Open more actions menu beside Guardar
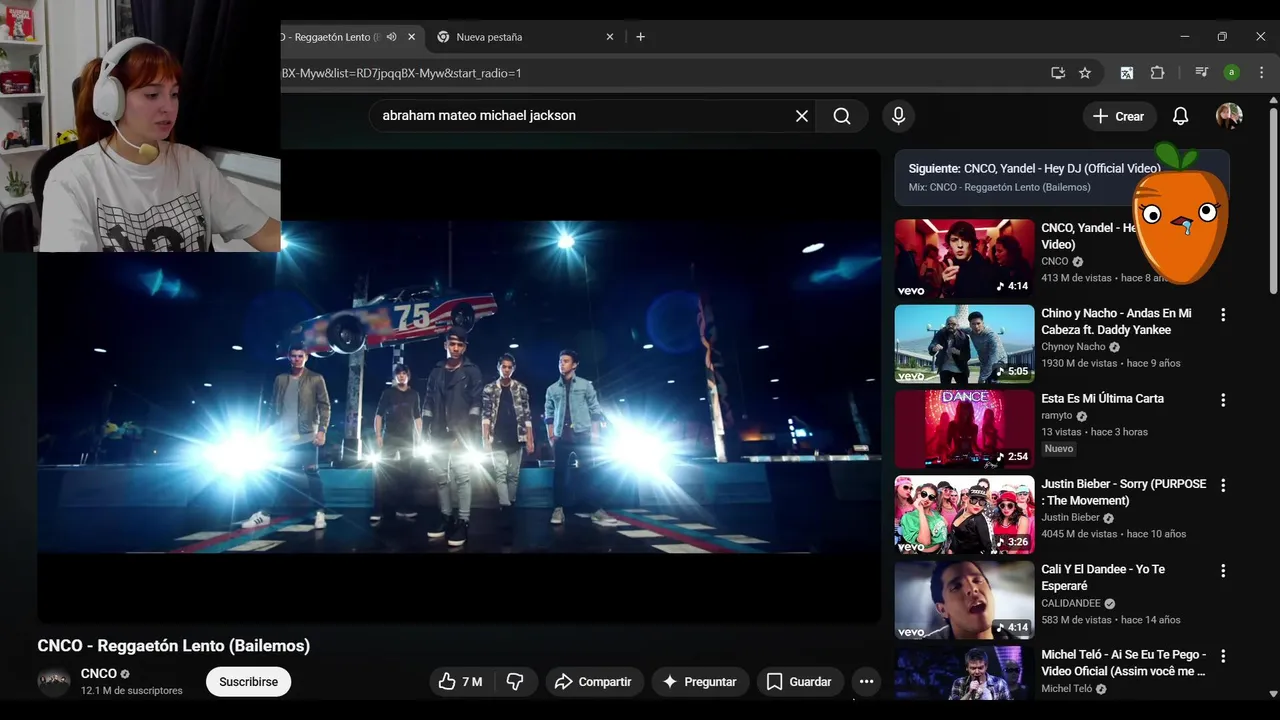The width and height of the screenshot is (1280, 720). tap(866, 682)
